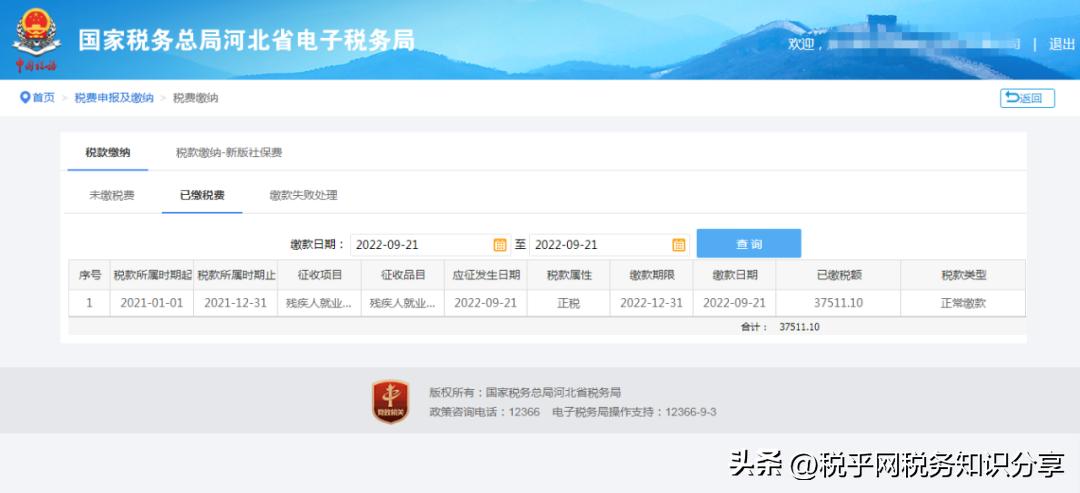The width and height of the screenshot is (1080, 493).
Task: Select row cell 2021-01-01
Action: click(152, 303)
